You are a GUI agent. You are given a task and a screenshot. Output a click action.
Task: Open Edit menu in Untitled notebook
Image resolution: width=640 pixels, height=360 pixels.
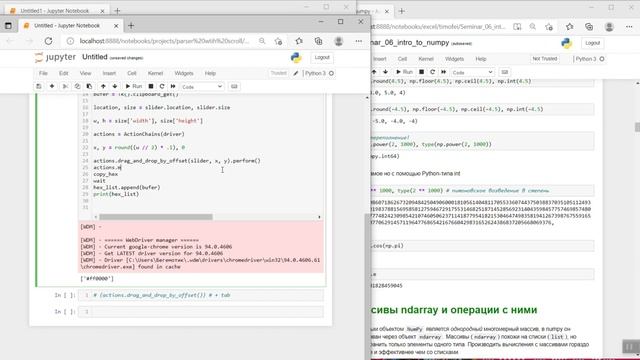pos(63,73)
